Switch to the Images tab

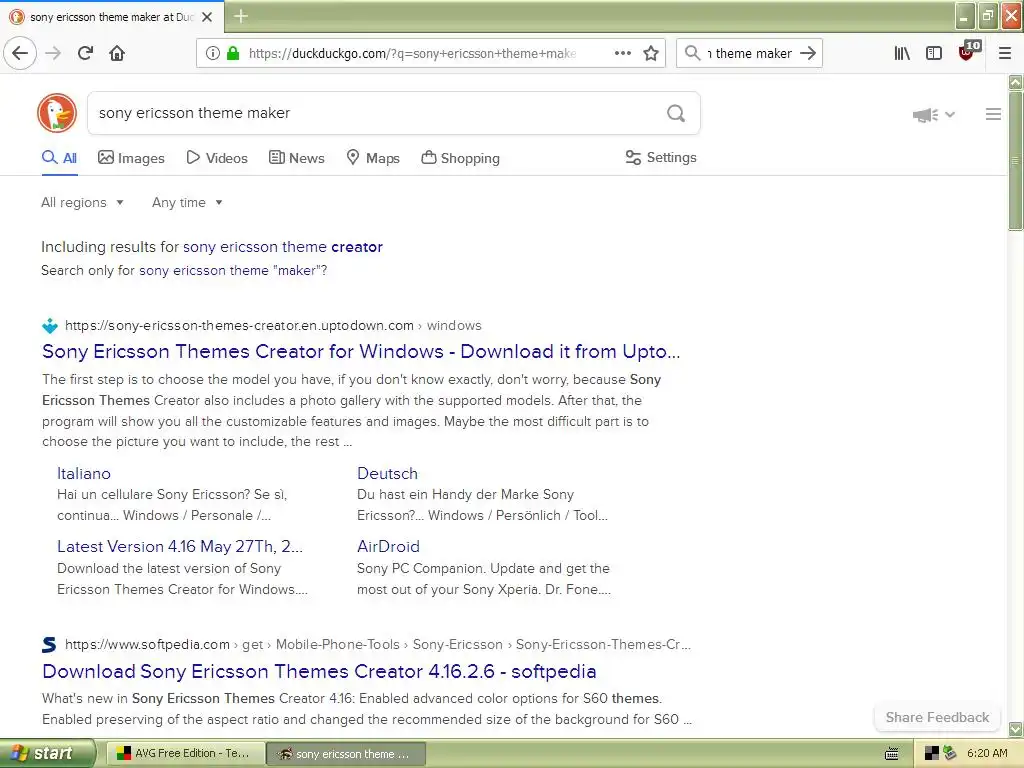coord(131,158)
